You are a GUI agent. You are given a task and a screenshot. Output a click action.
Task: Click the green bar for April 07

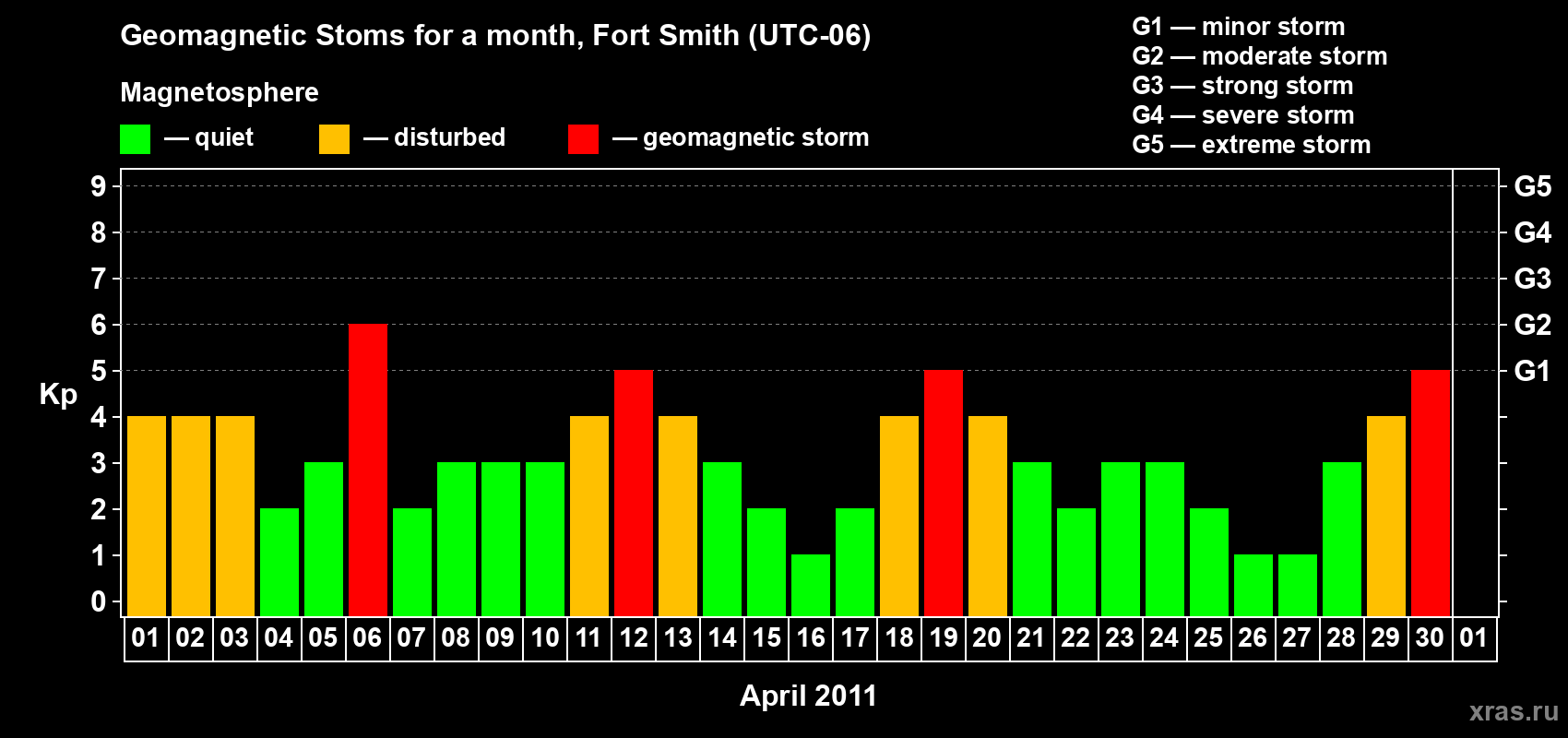[412, 563]
